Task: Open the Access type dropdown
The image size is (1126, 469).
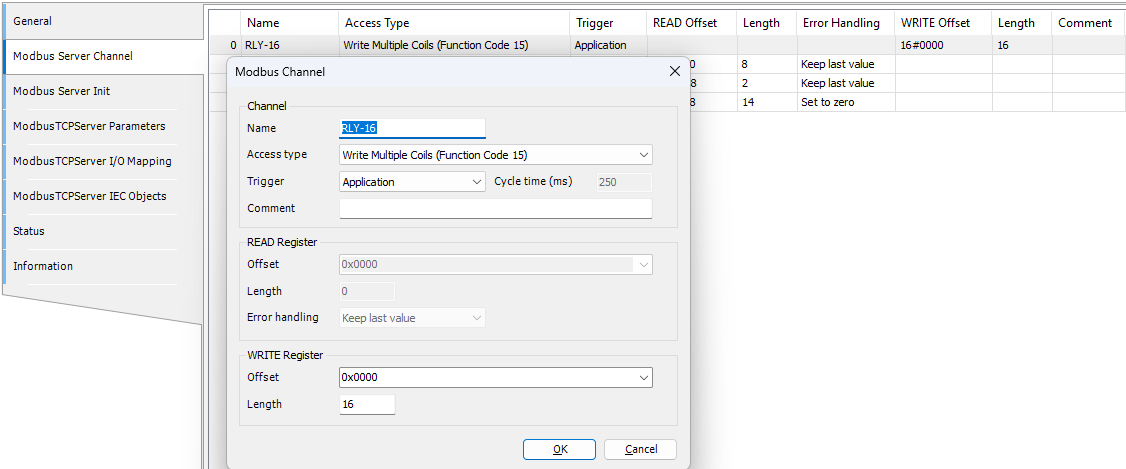Action: coord(495,154)
